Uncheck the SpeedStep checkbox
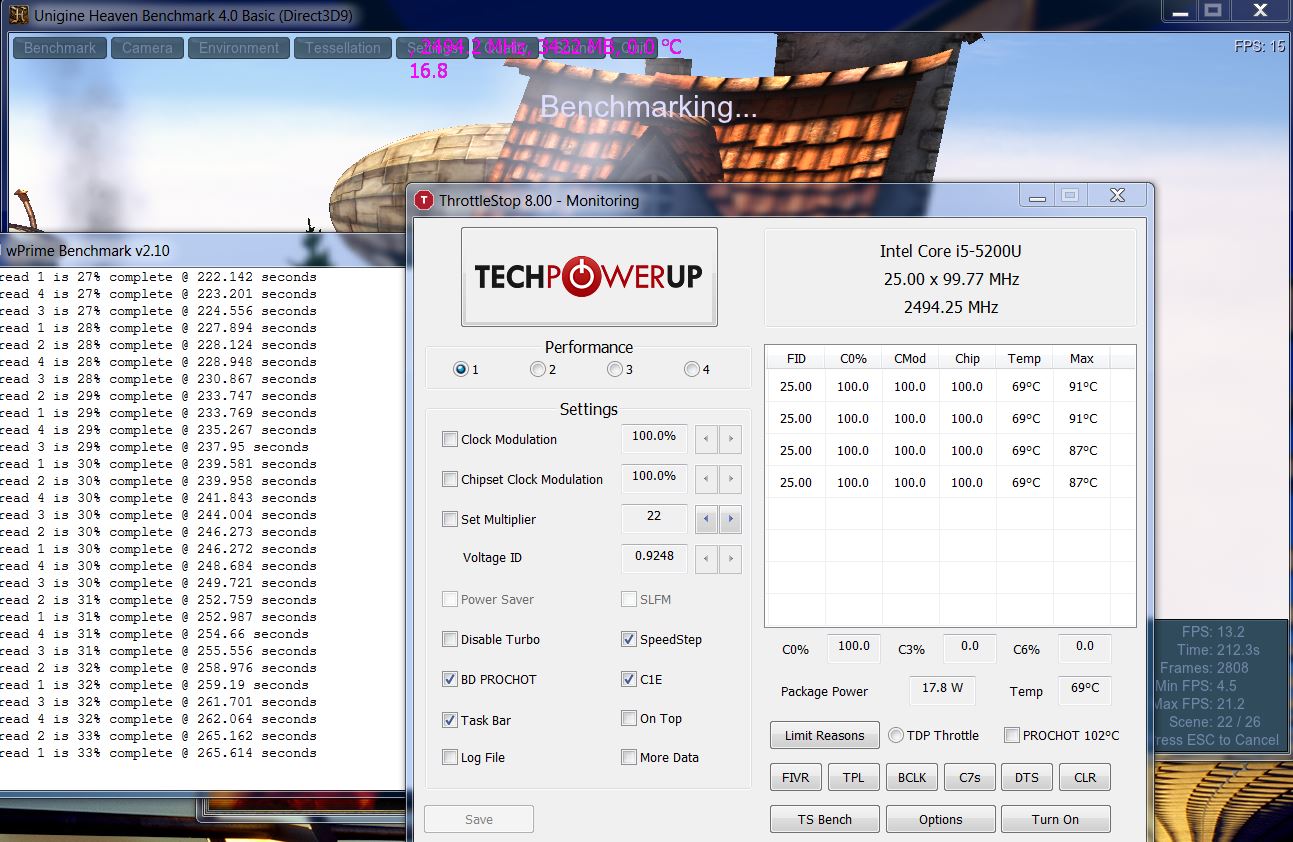The width and height of the screenshot is (1293, 842). 629,639
